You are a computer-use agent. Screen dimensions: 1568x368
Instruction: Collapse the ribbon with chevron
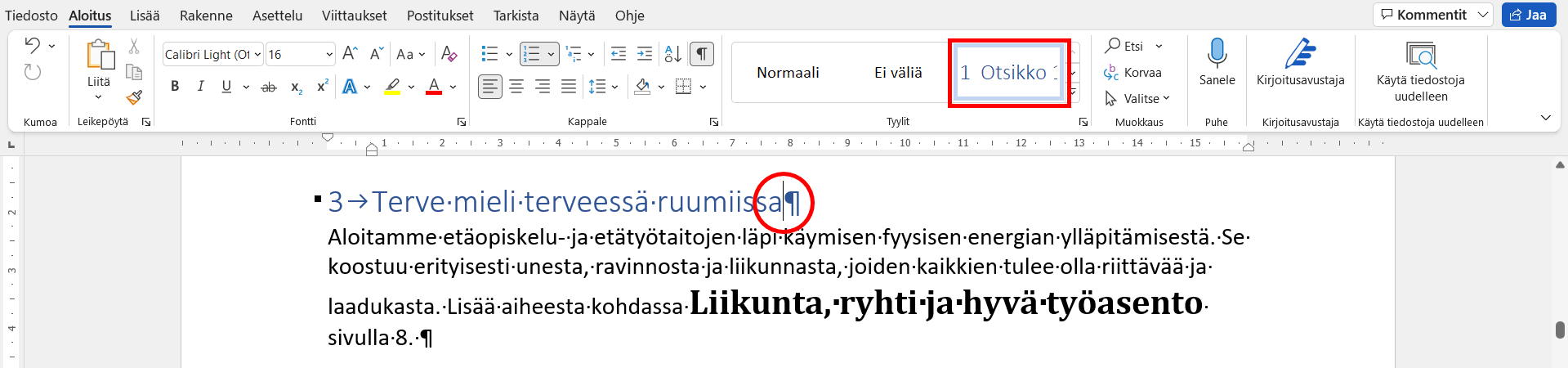(x=1545, y=118)
